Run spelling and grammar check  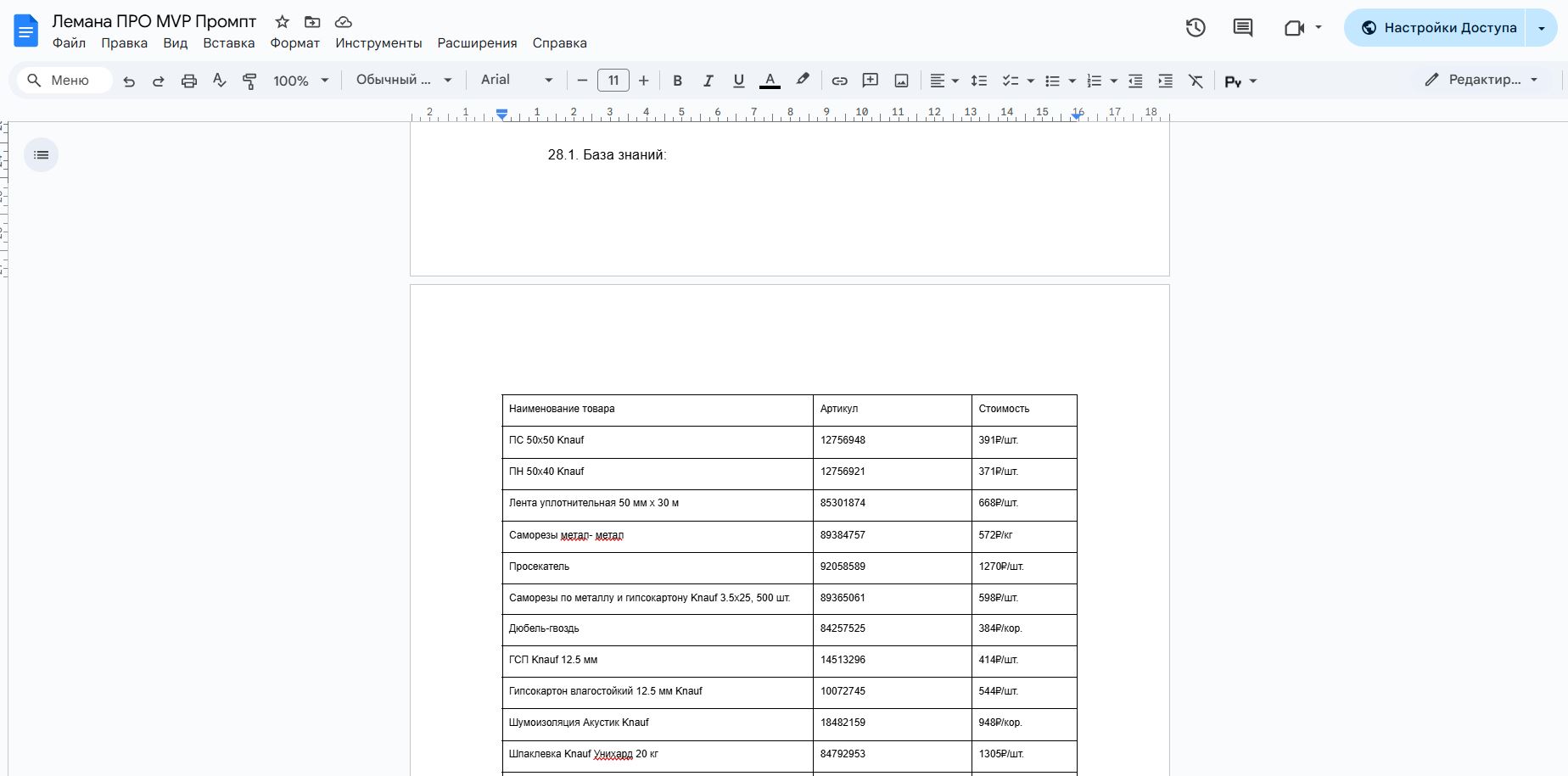click(219, 81)
